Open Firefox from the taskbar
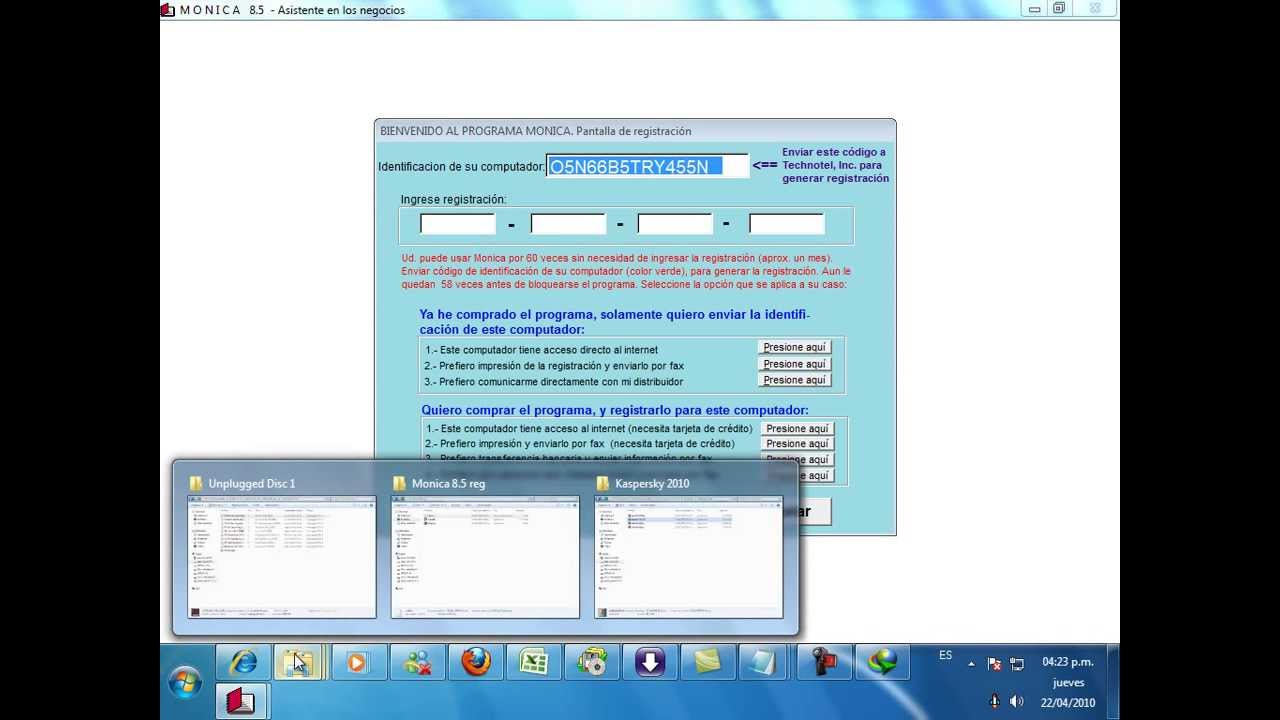 475,662
